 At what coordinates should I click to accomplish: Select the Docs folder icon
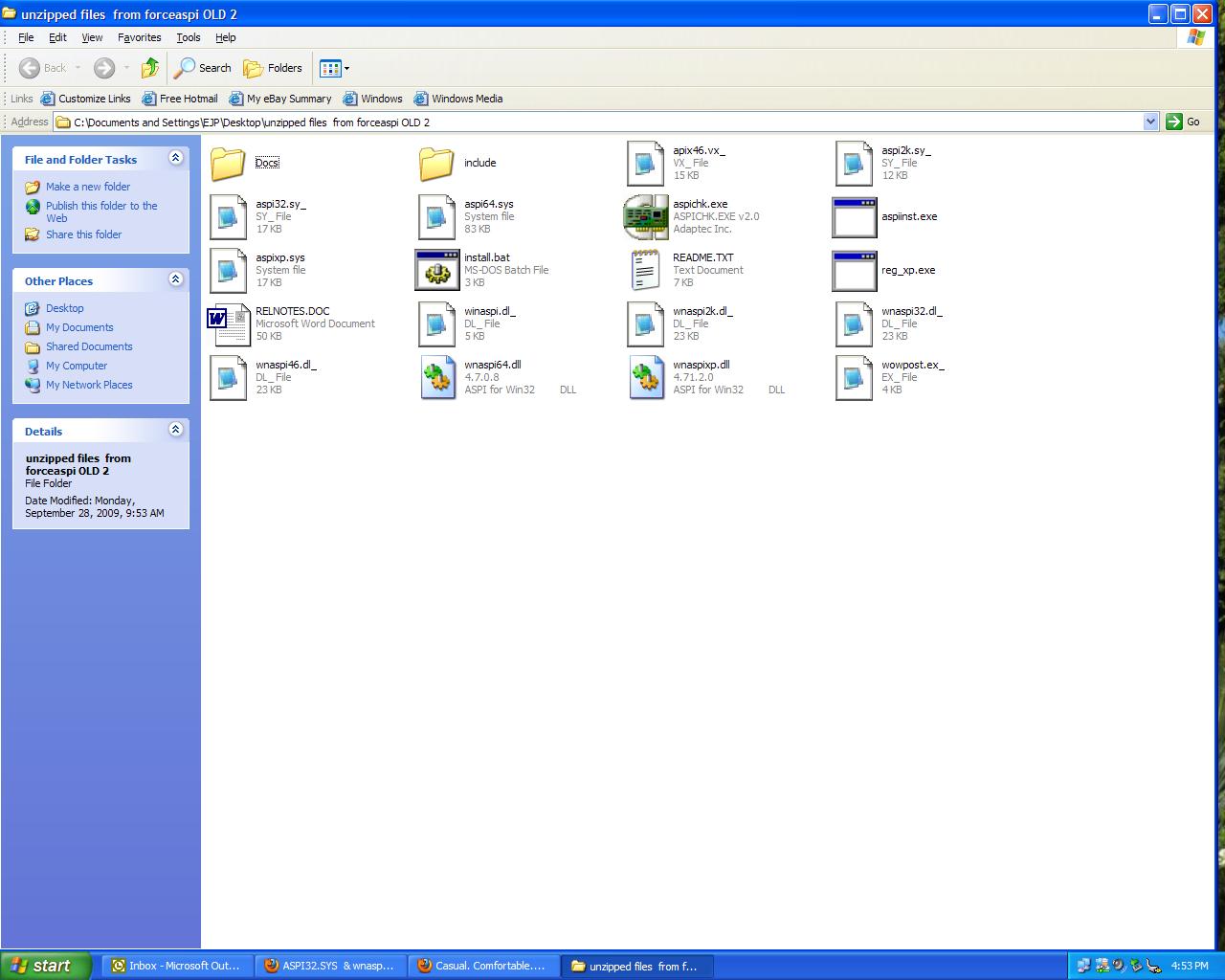228,164
